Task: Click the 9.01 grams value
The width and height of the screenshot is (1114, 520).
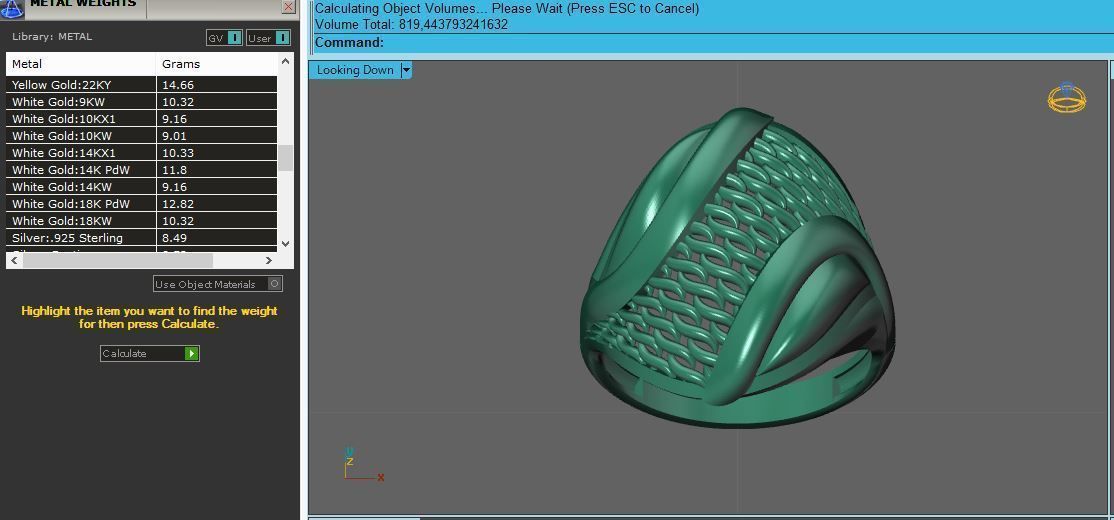Action: tap(174, 136)
